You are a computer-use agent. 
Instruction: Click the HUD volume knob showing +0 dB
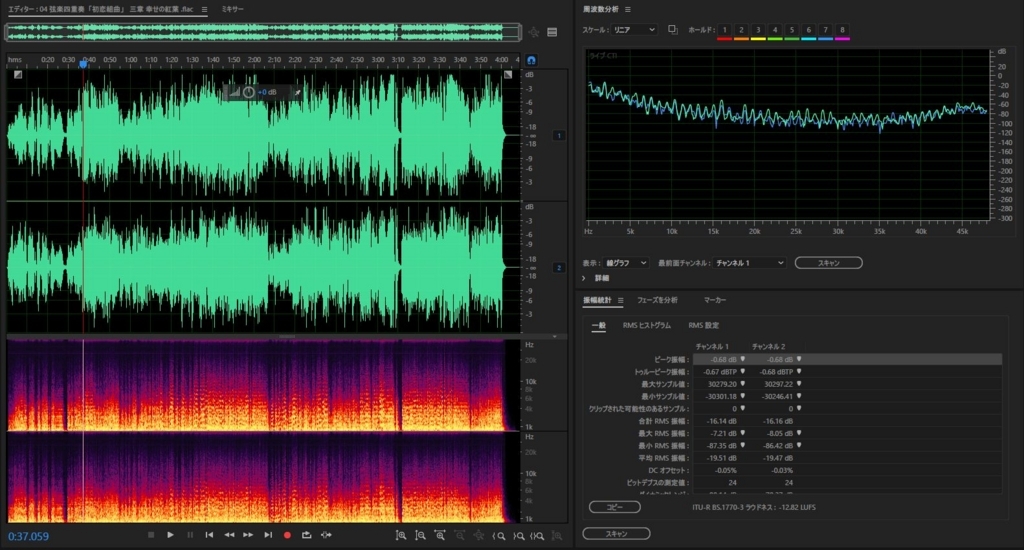coord(249,92)
